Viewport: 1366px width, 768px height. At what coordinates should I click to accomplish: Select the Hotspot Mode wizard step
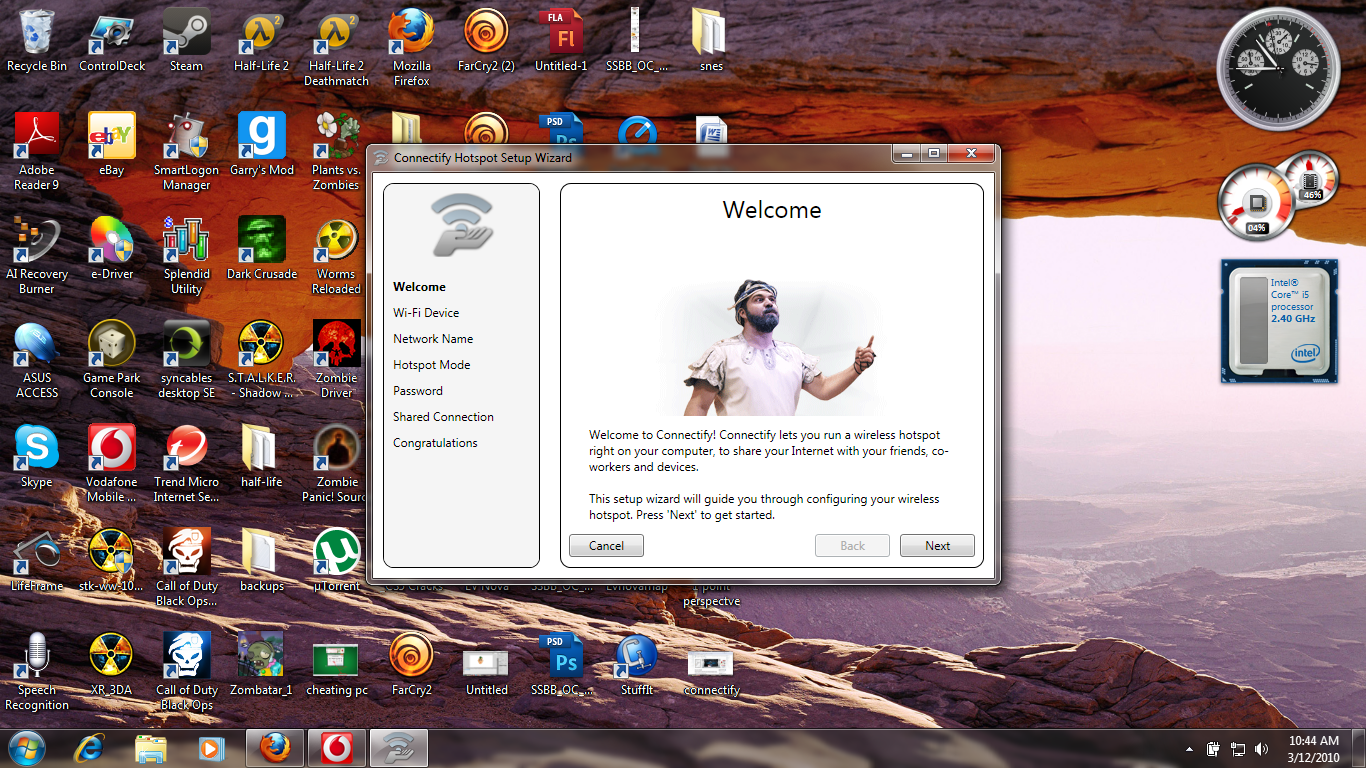pos(431,365)
